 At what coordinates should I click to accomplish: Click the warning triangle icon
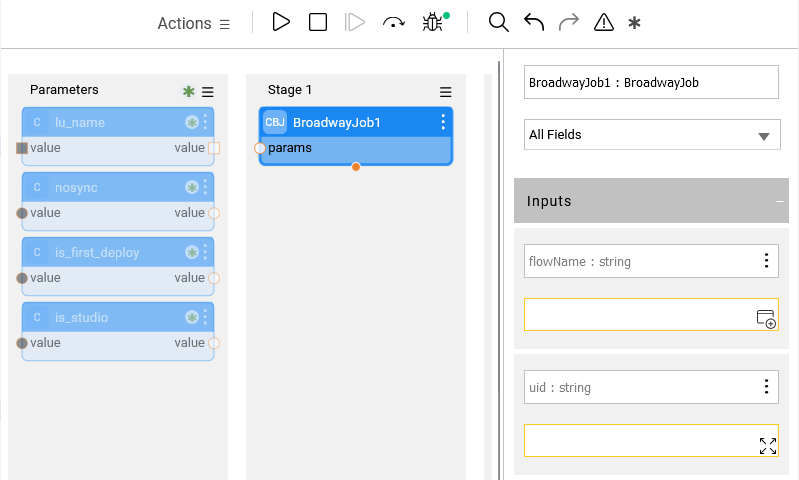(603, 22)
